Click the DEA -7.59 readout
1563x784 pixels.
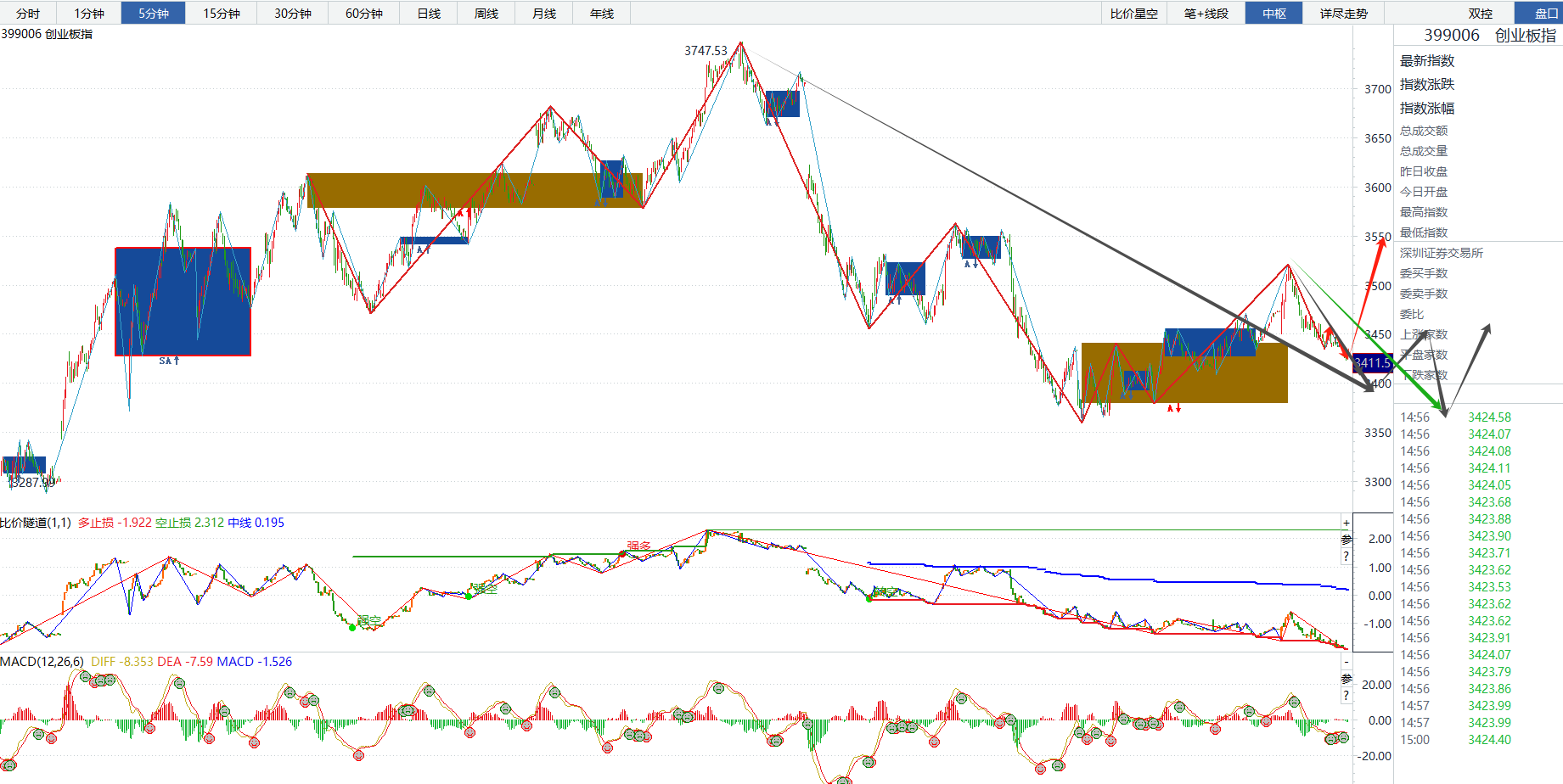coord(185,662)
